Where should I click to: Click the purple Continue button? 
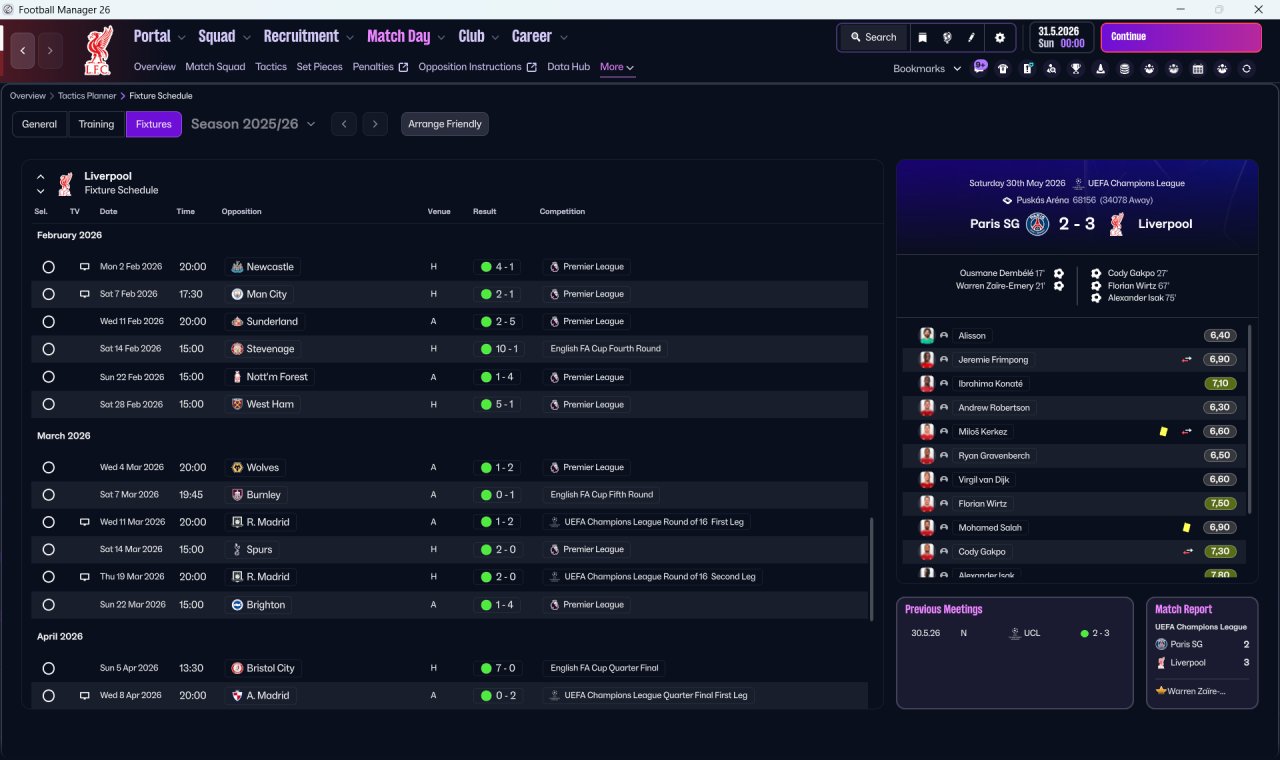(1181, 37)
